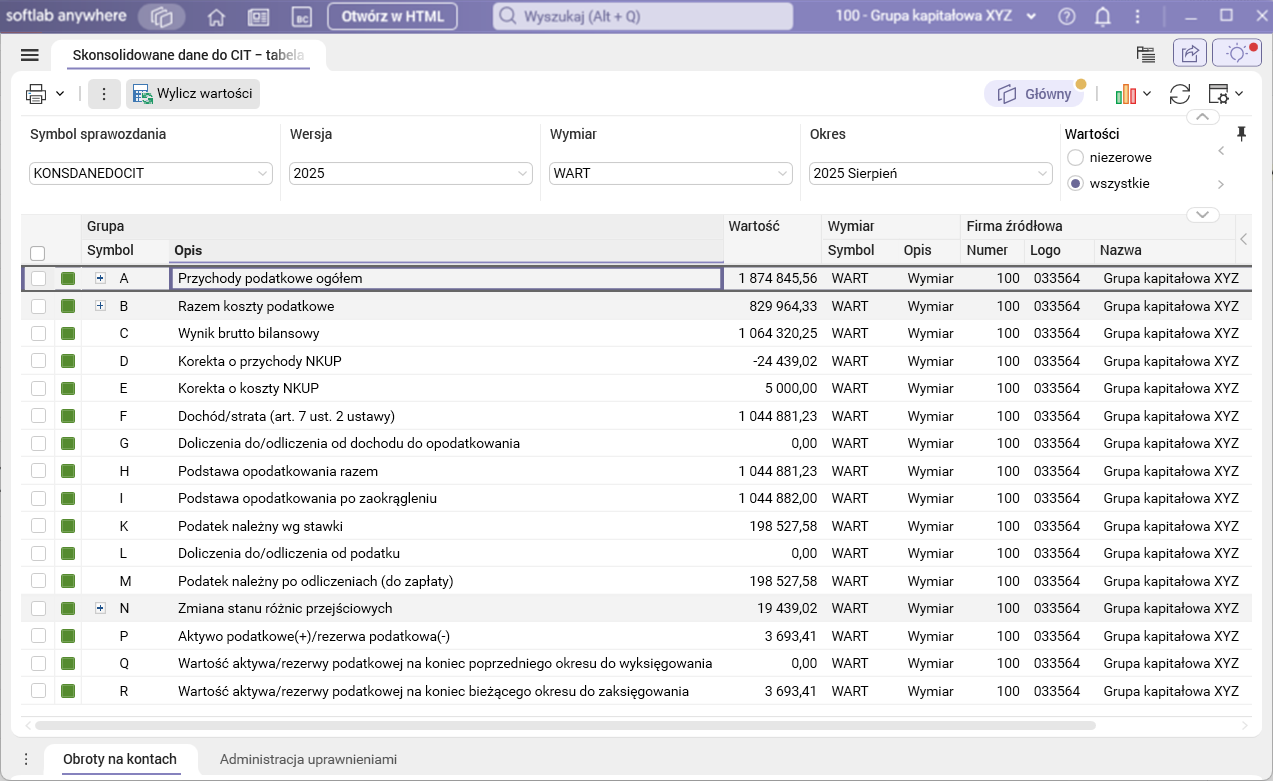Switch to 'Administracja uprawnieniami' tab
Viewport: 1273px width, 781px height.
click(308, 760)
